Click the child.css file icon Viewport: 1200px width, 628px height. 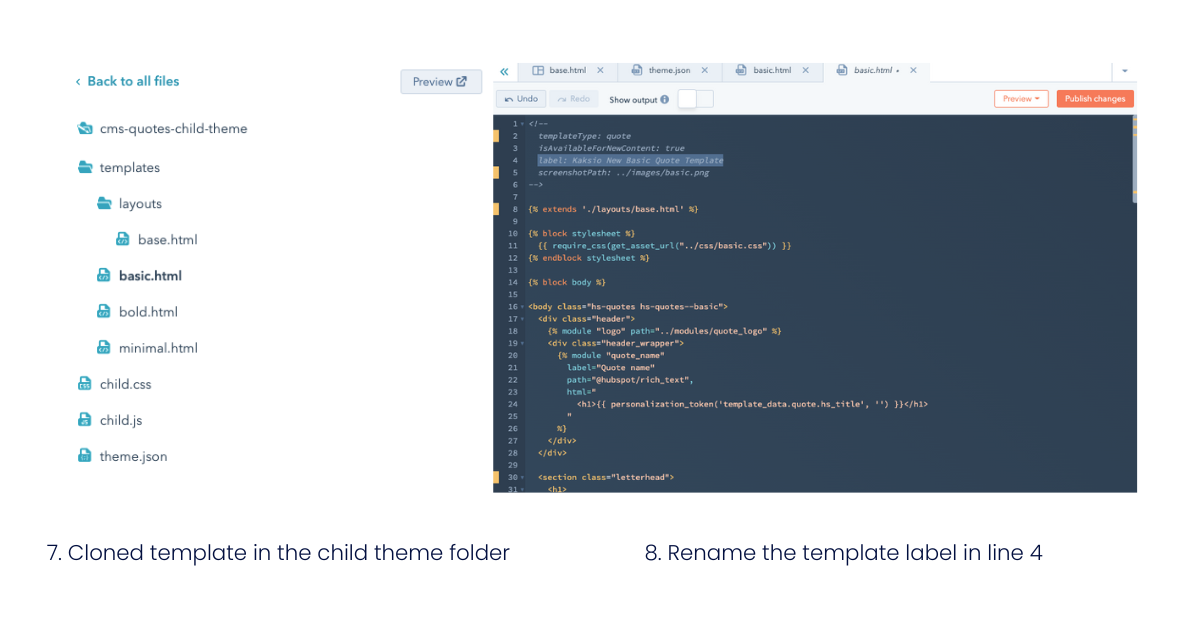click(x=85, y=383)
